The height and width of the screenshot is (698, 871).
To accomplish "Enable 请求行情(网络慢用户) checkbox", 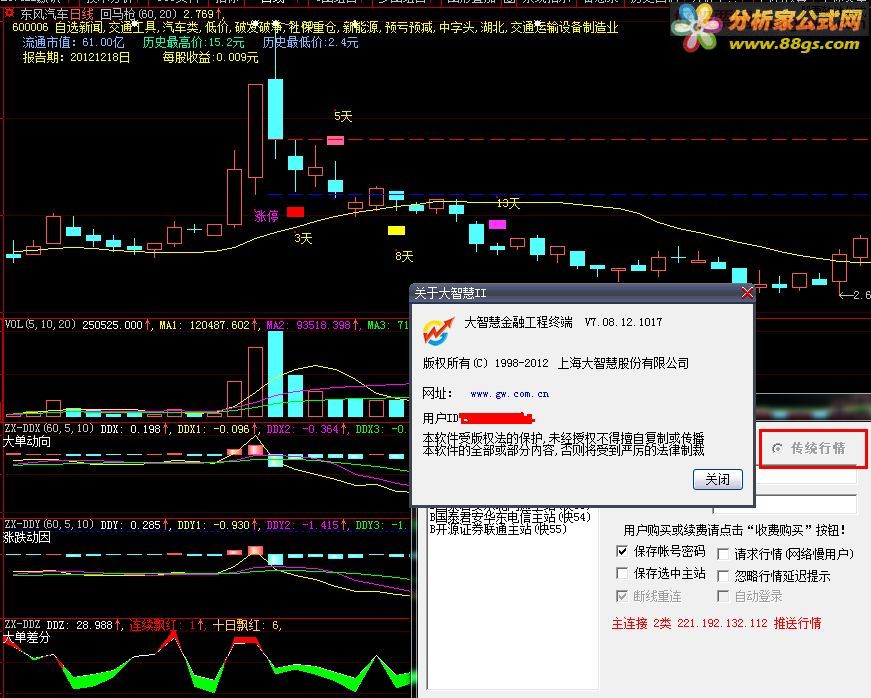I will click(x=723, y=554).
